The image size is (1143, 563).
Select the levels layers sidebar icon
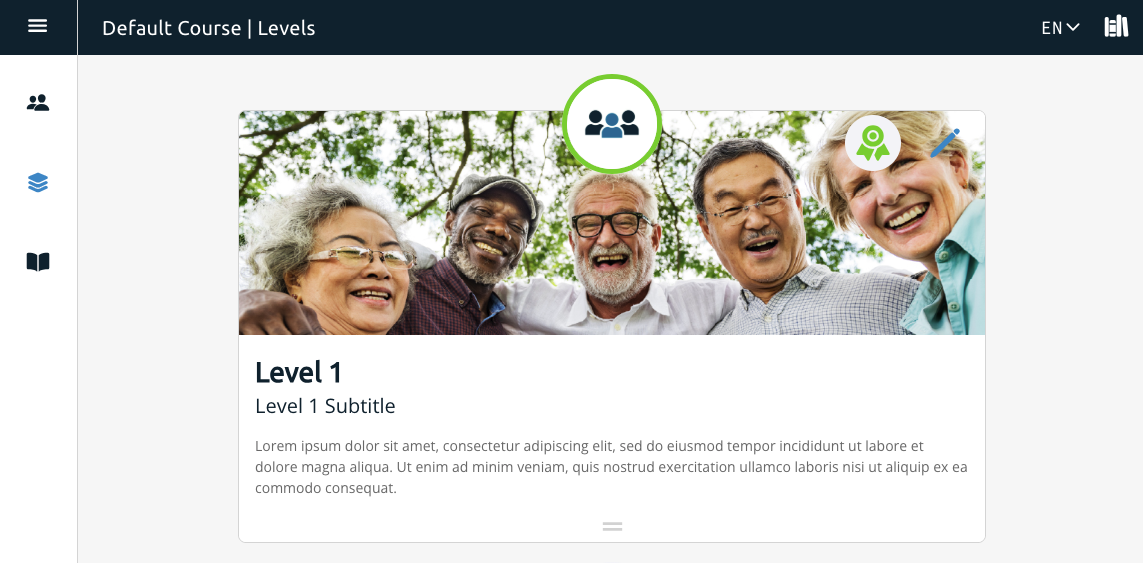pos(38,182)
